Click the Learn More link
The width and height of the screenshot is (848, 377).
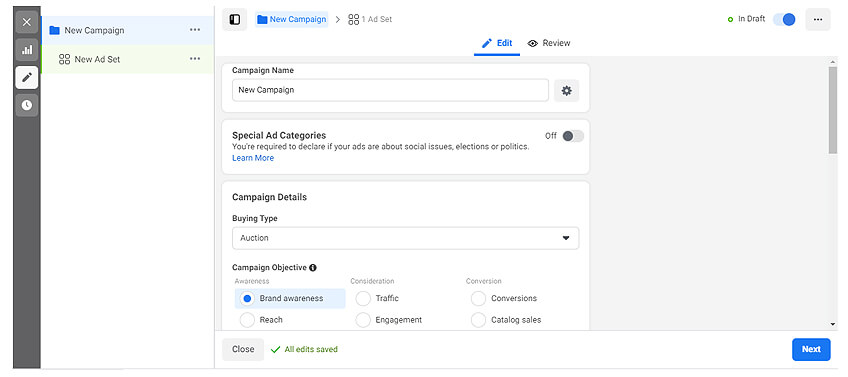[x=253, y=158]
